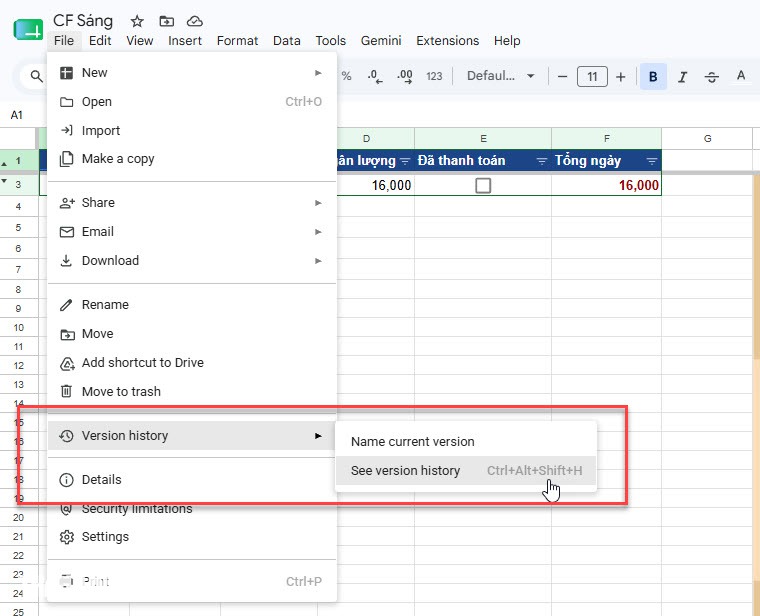Open filter on the lượng column
760x616 pixels.
(x=405, y=161)
